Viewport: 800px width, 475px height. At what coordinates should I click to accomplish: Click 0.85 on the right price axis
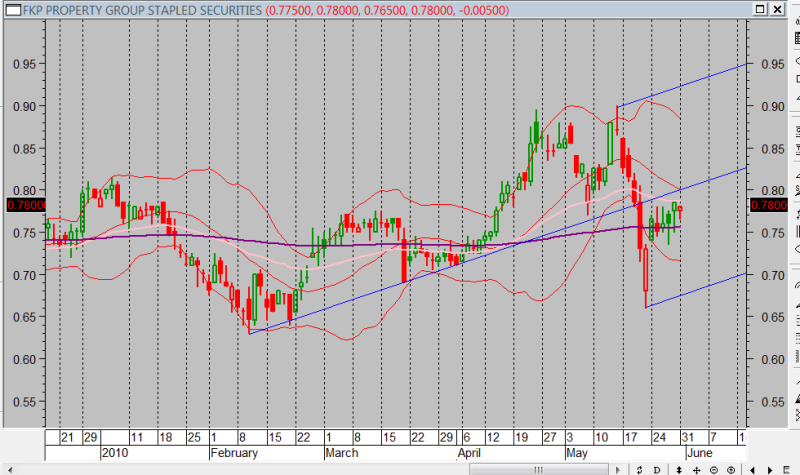click(773, 149)
